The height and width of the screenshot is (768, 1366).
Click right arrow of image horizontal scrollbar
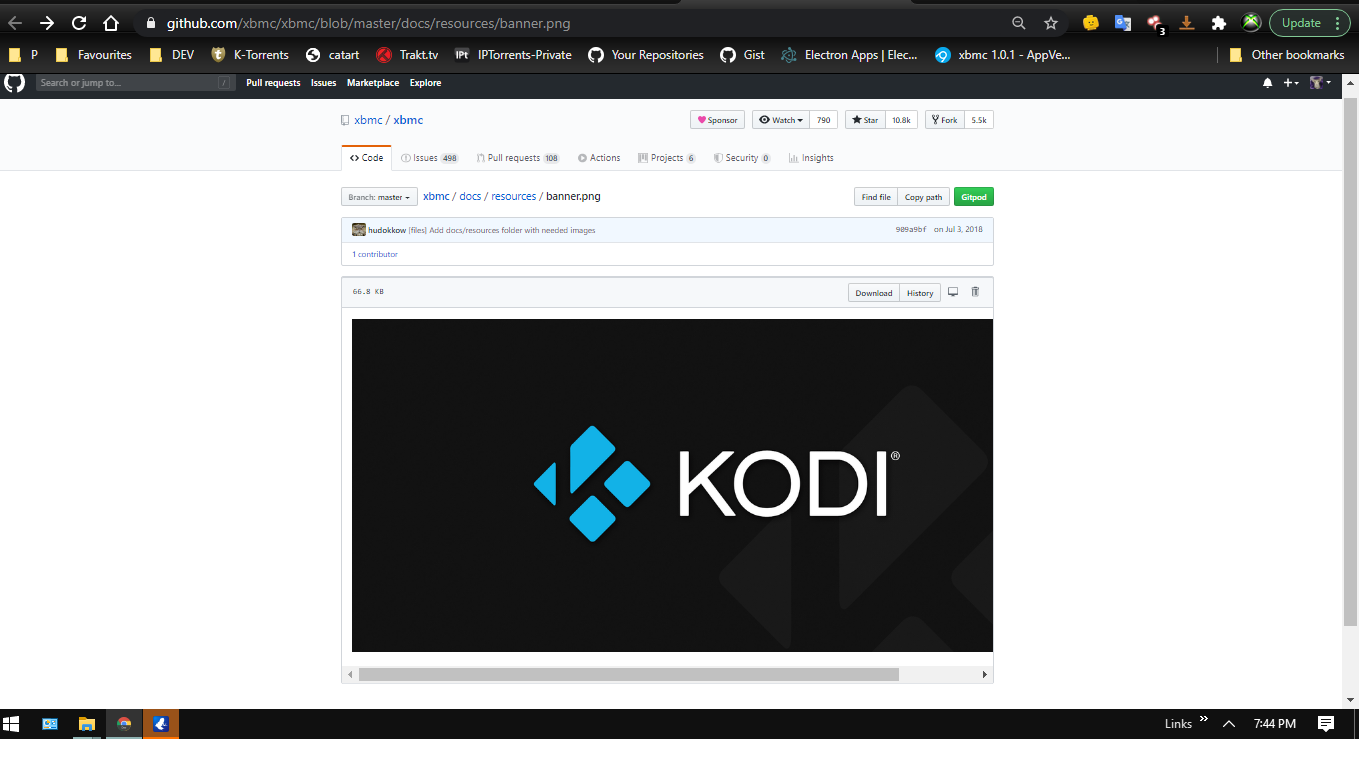click(x=985, y=675)
